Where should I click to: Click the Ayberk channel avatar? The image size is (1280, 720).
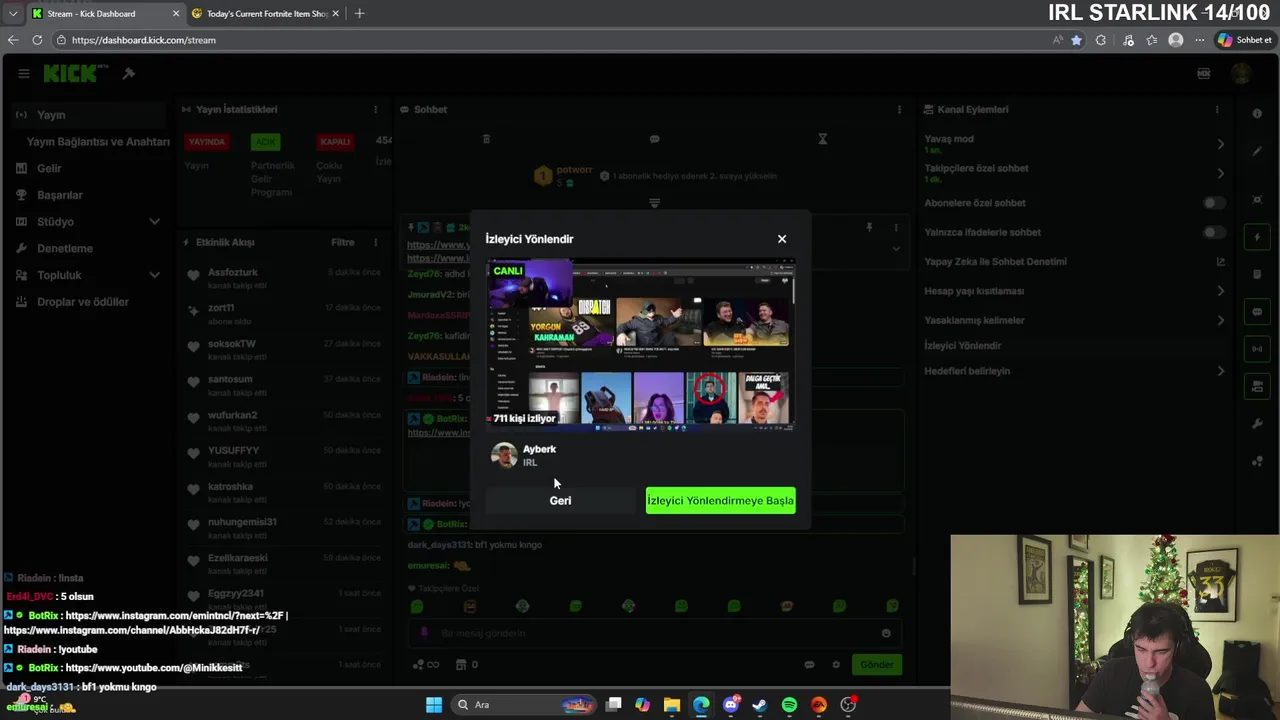504,455
